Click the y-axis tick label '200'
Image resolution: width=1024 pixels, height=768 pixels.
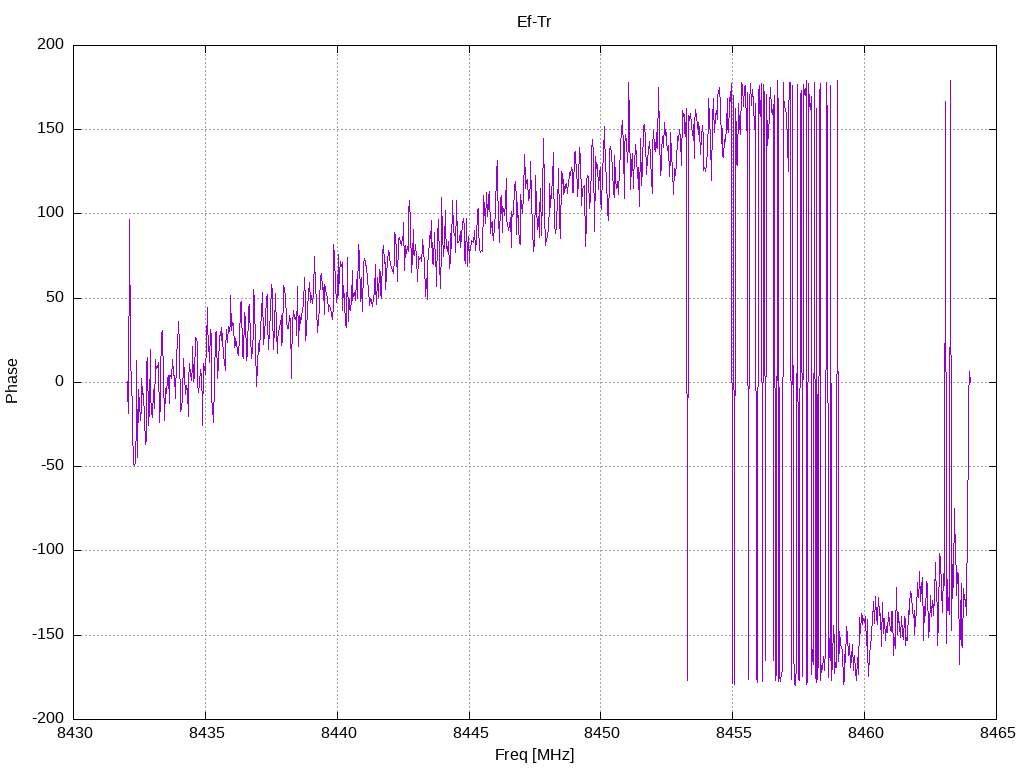(x=51, y=44)
